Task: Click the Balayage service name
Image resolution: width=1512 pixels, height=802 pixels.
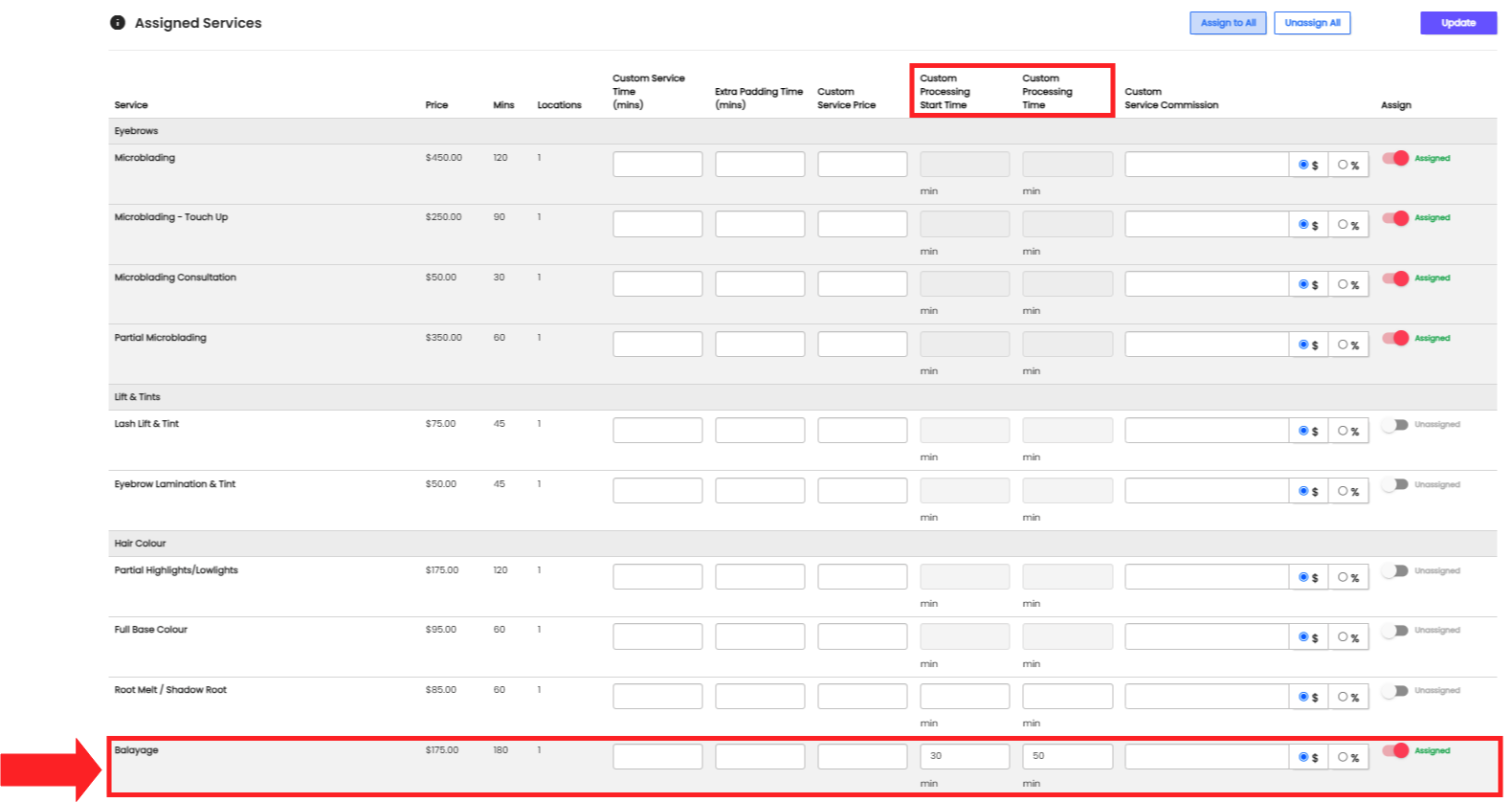Action: (x=137, y=750)
